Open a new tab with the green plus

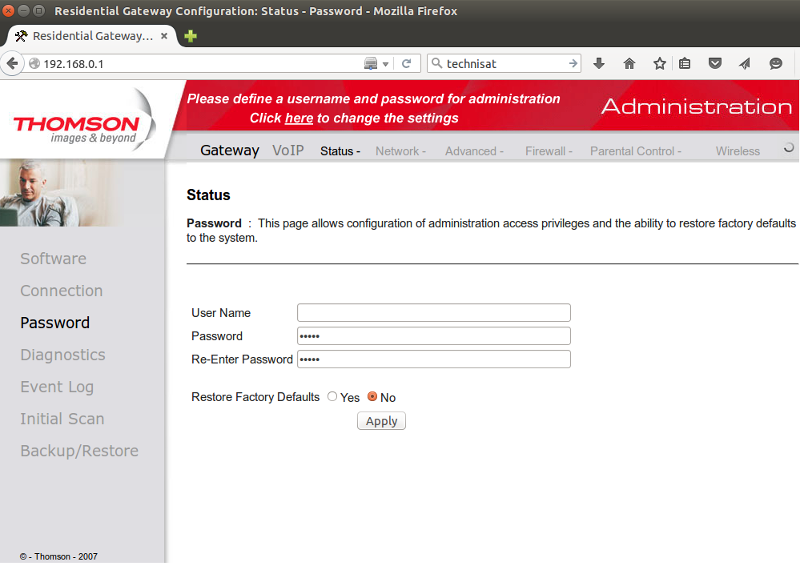tap(190, 36)
